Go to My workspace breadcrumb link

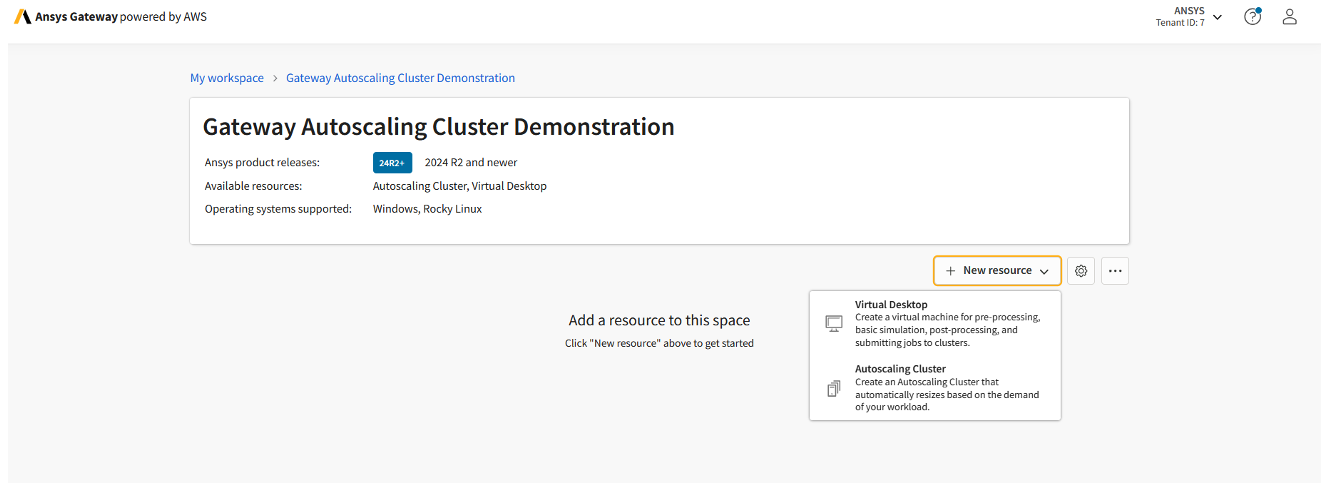(227, 78)
